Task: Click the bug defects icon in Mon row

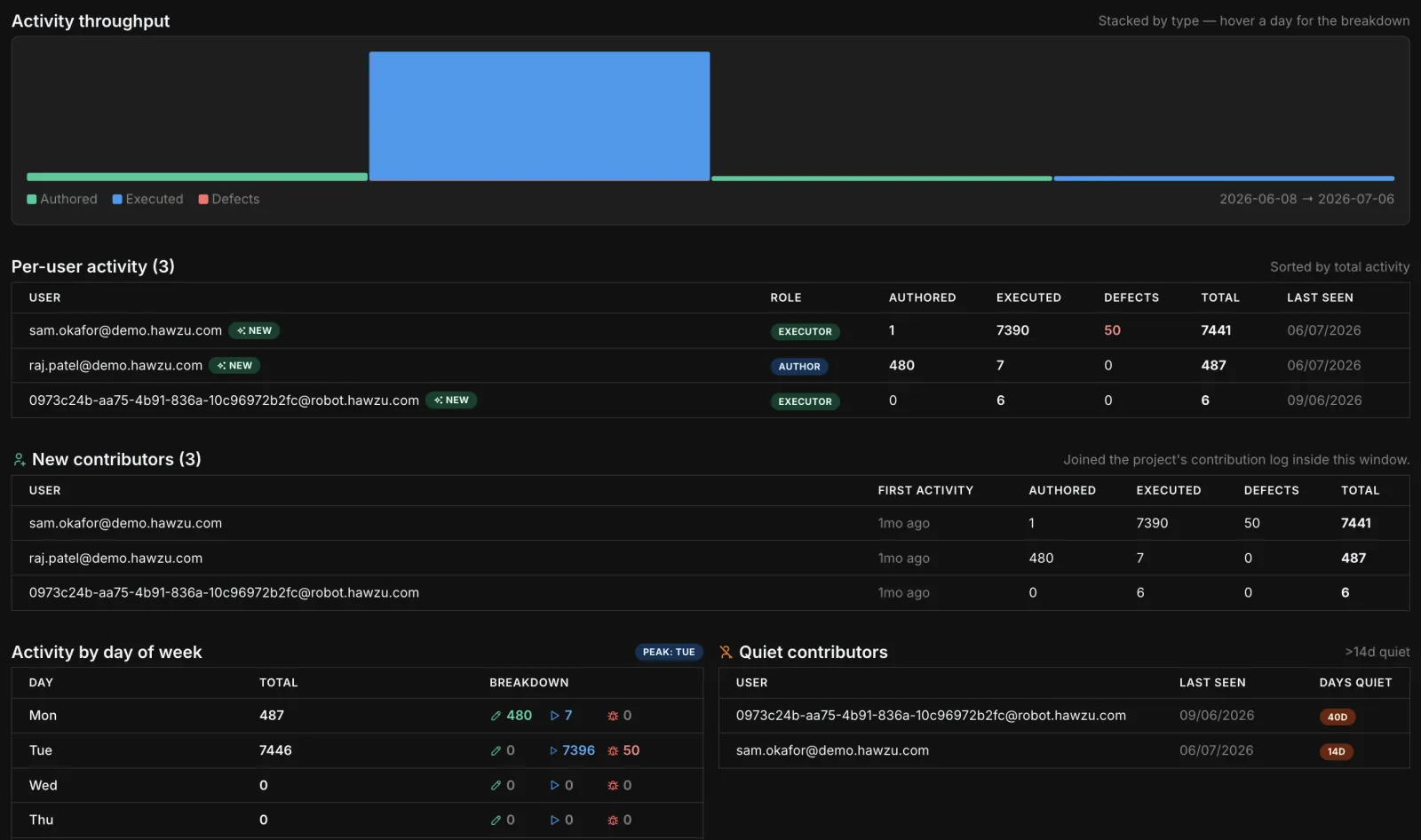Action: (x=613, y=716)
